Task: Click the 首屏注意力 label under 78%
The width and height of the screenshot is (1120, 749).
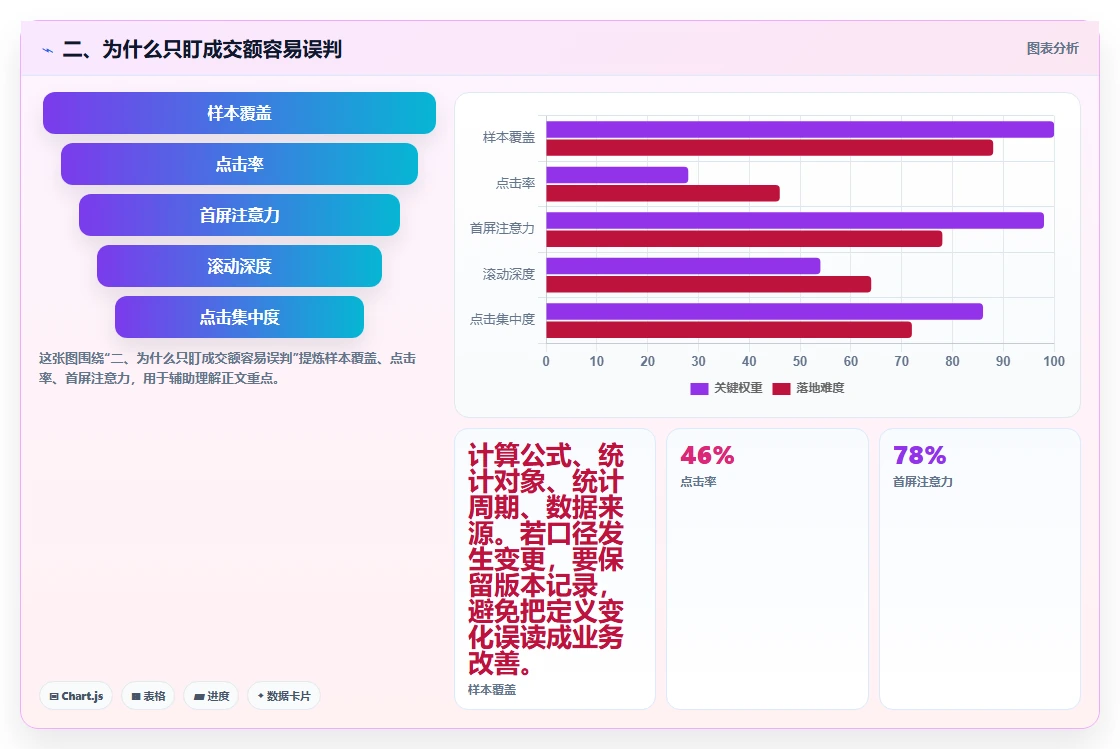Action: tap(922, 482)
